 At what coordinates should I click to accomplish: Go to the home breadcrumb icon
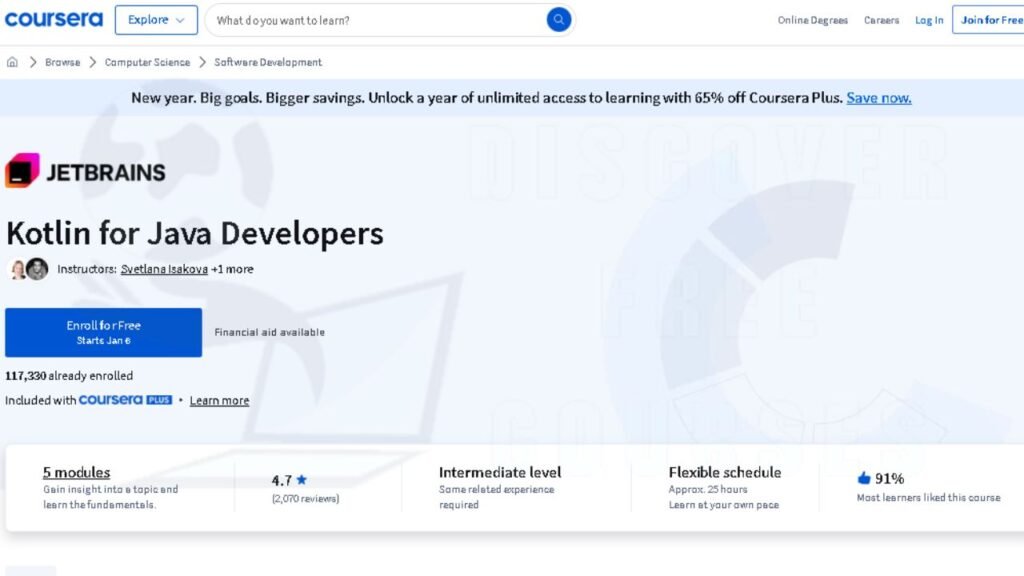pyautogui.click(x=12, y=62)
